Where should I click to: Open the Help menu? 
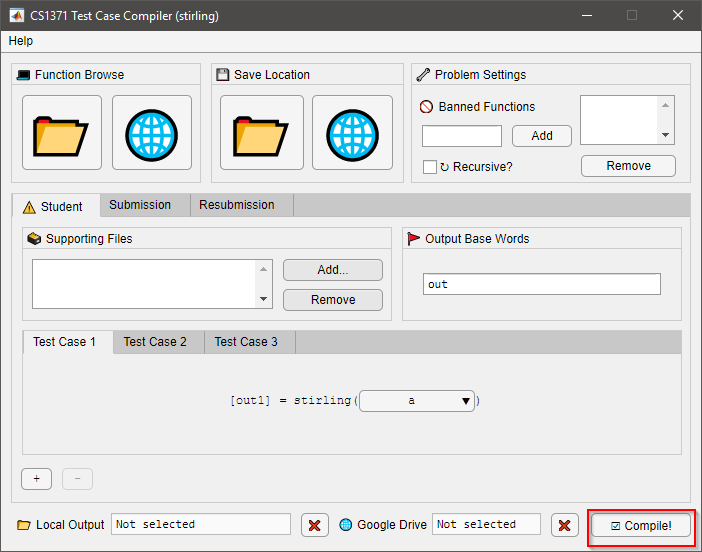coord(21,41)
